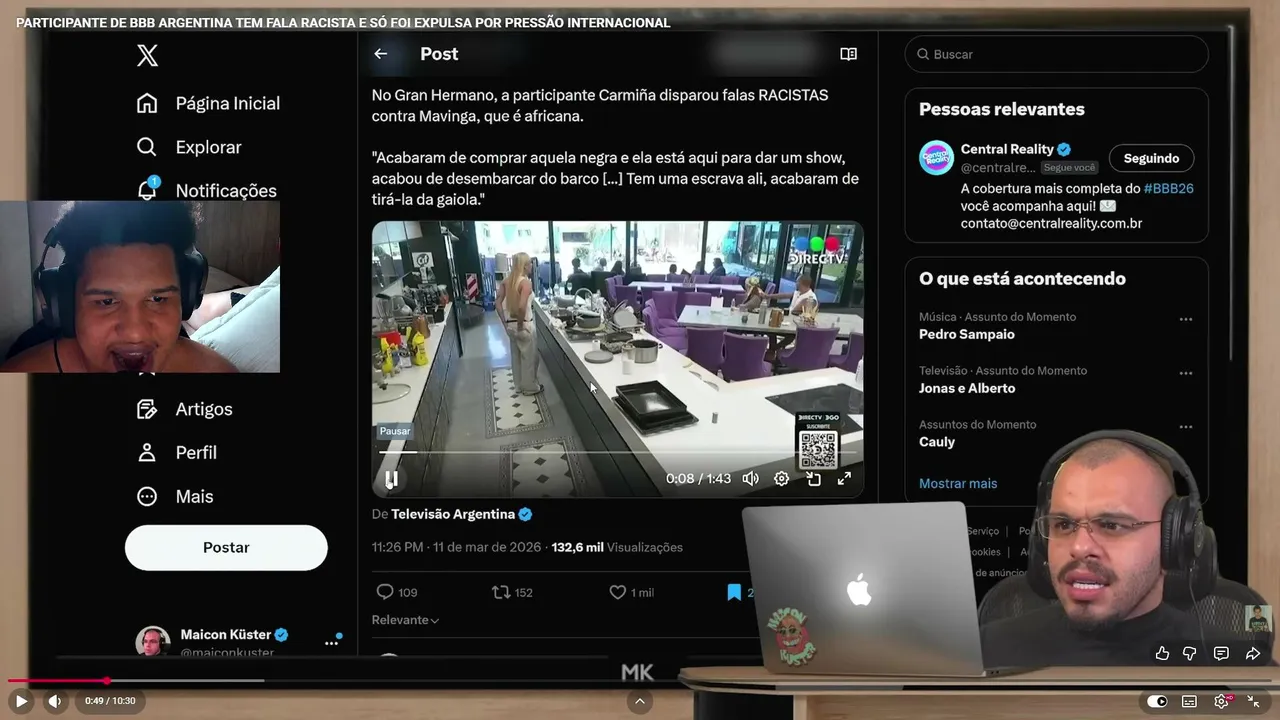Click the Buscar search field
Image resolution: width=1280 pixels, height=720 pixels.
pos(1057,54)
